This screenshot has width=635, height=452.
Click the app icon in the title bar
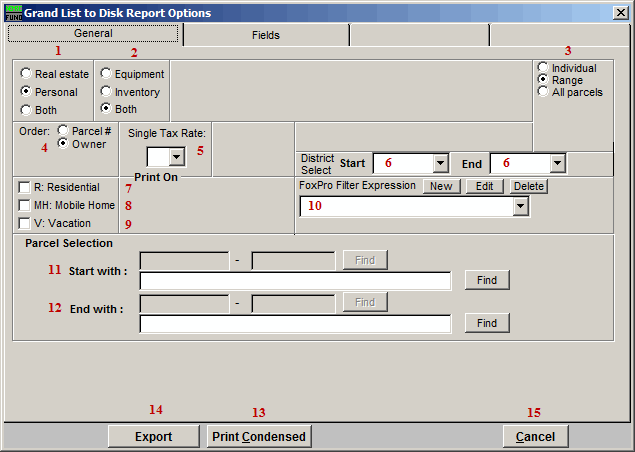tap(11, 12)
